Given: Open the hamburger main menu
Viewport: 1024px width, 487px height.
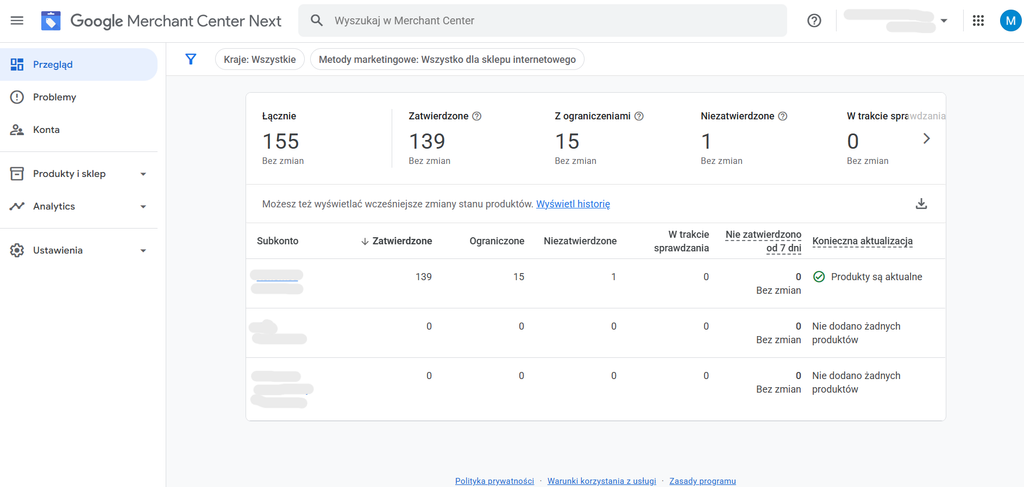Looking at the screenshot, I should [x=17, y=21].
